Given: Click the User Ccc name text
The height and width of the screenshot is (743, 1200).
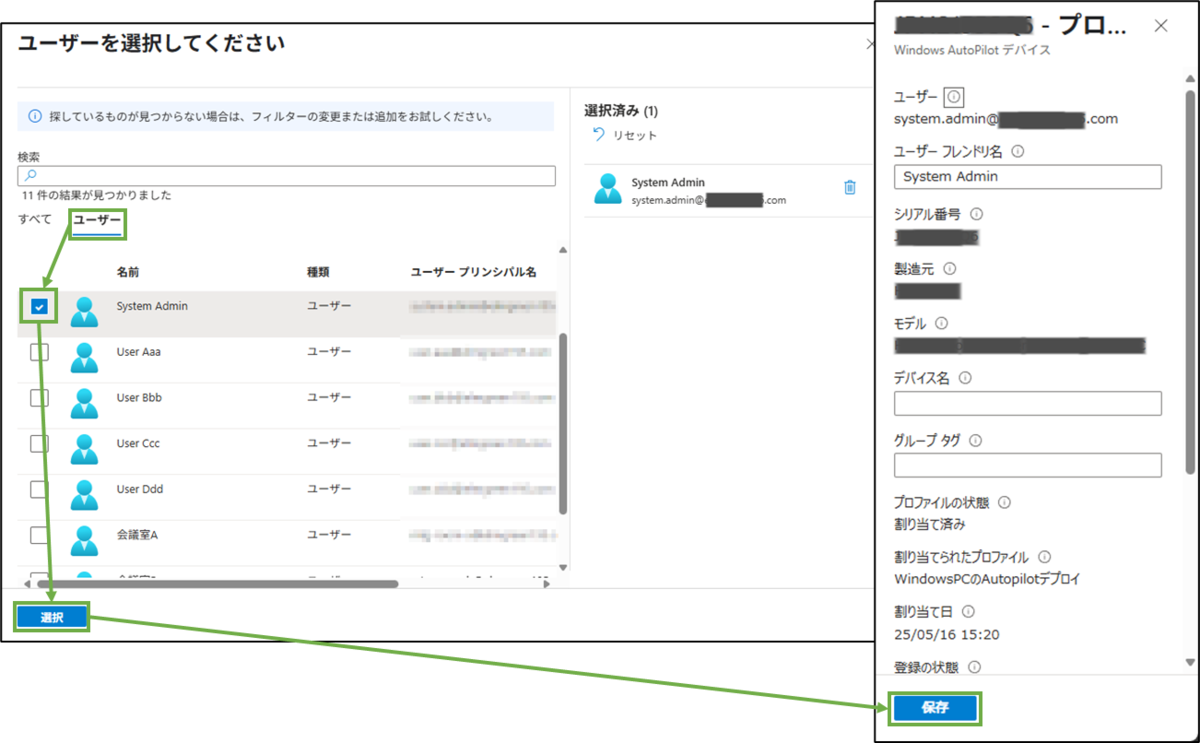Looking at the screenshot, I should point(138,444).
